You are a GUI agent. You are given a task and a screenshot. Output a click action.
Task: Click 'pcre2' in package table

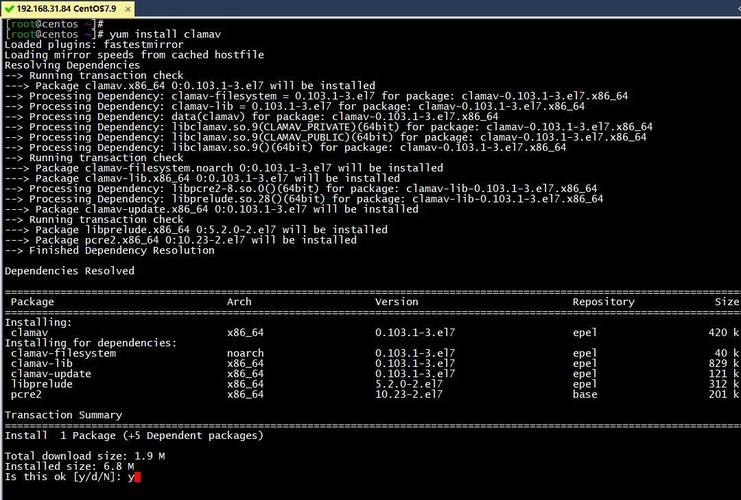(26, 395)
